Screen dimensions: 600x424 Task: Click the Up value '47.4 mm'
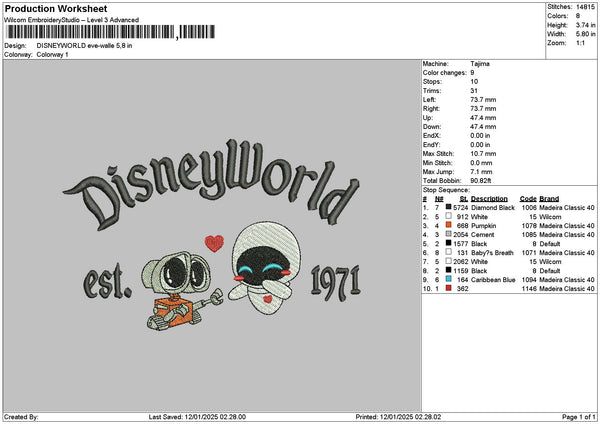[x=483, y=117]
